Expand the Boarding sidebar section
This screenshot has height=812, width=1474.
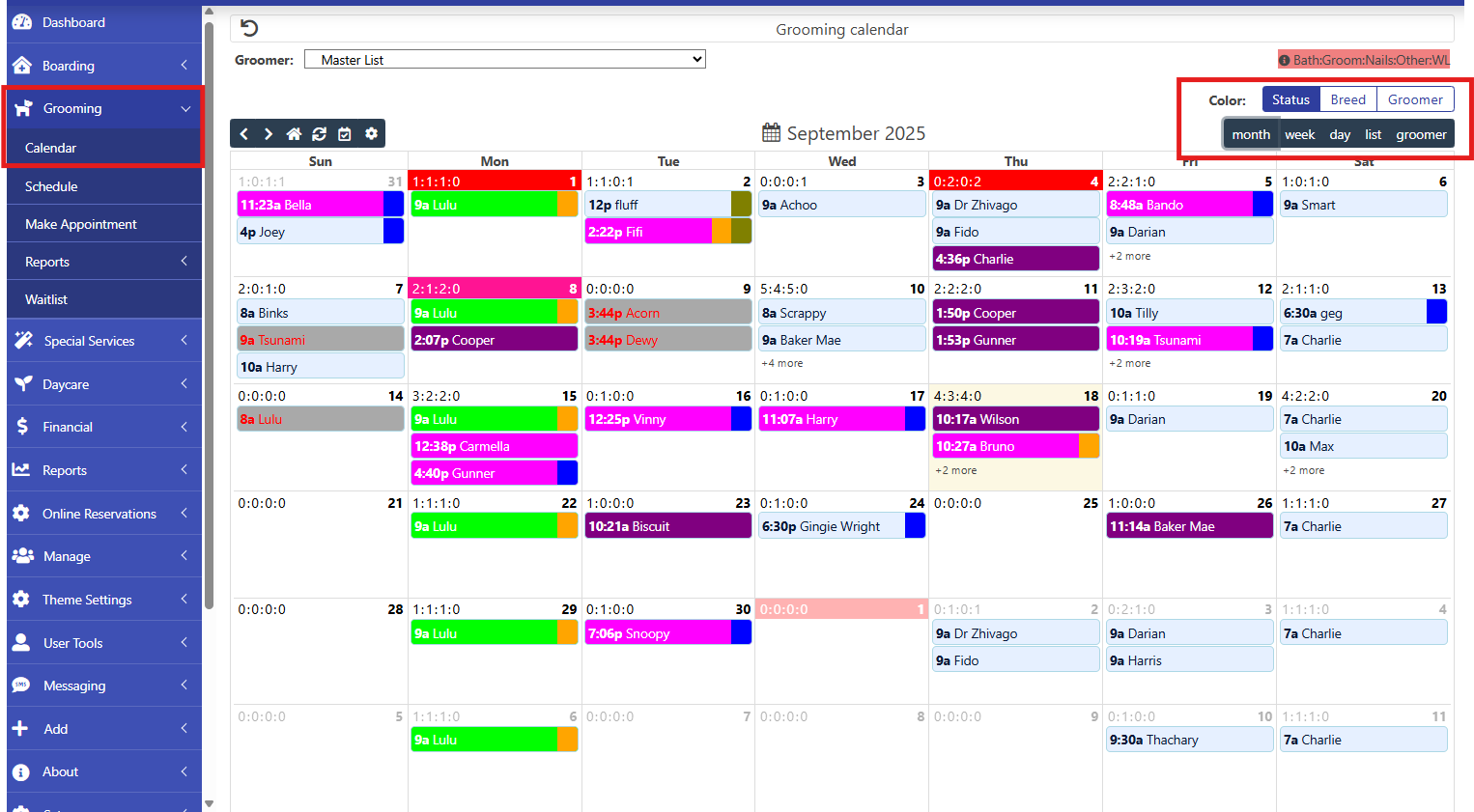click(x=102, y=66)
